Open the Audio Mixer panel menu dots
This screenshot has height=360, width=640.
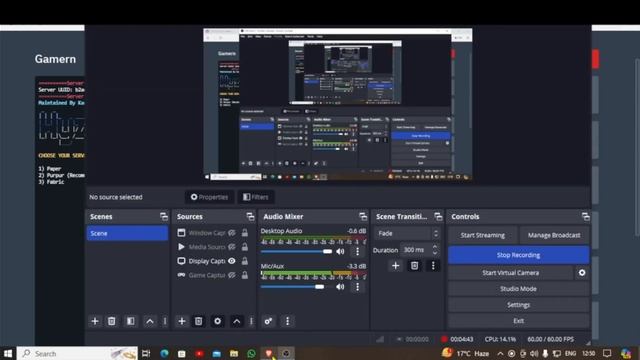coord(287,321)
